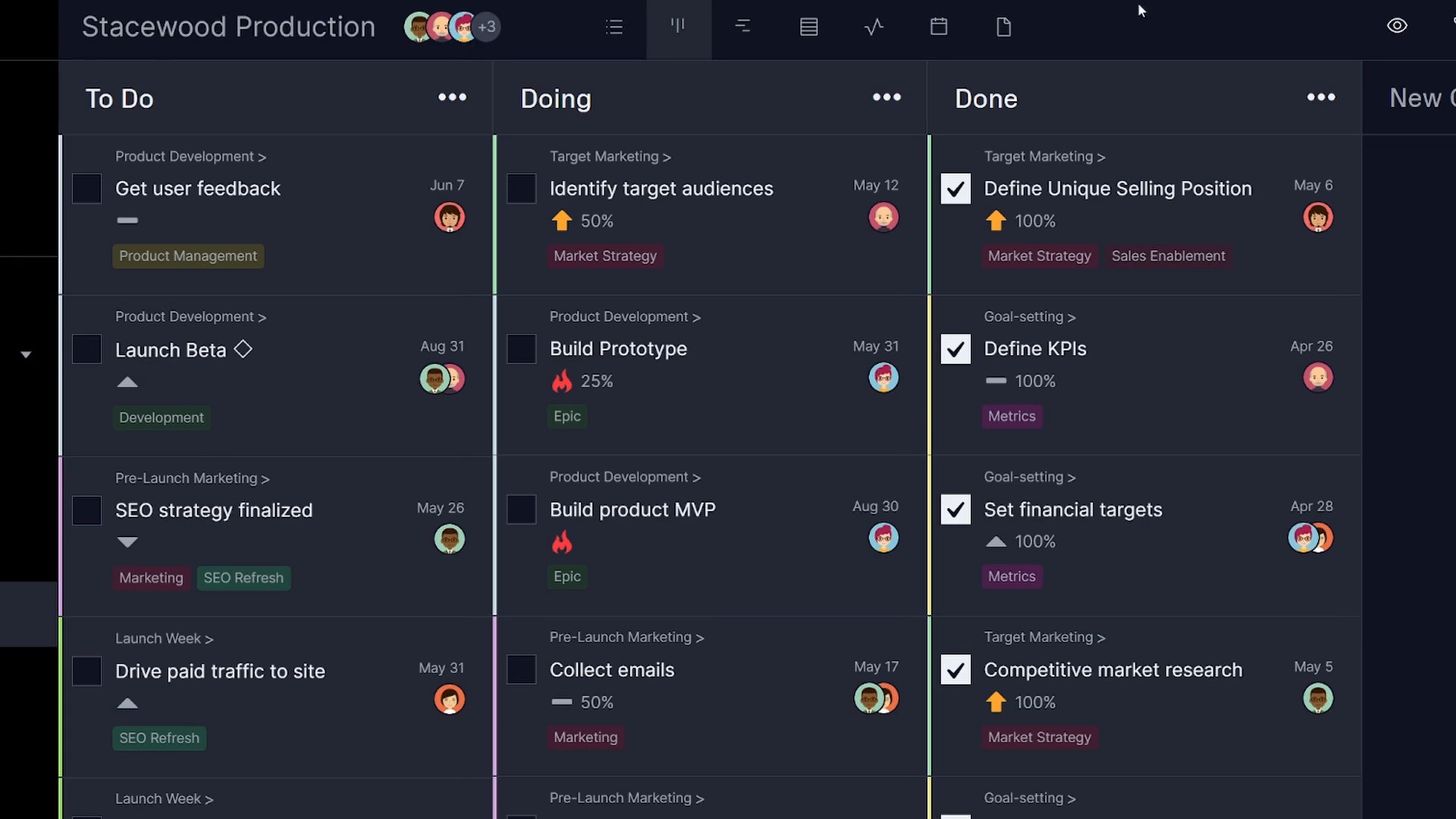Open the activity pulse dashboard icon
The height and width of the screenshot is (819, 1456).
[874, 27]
